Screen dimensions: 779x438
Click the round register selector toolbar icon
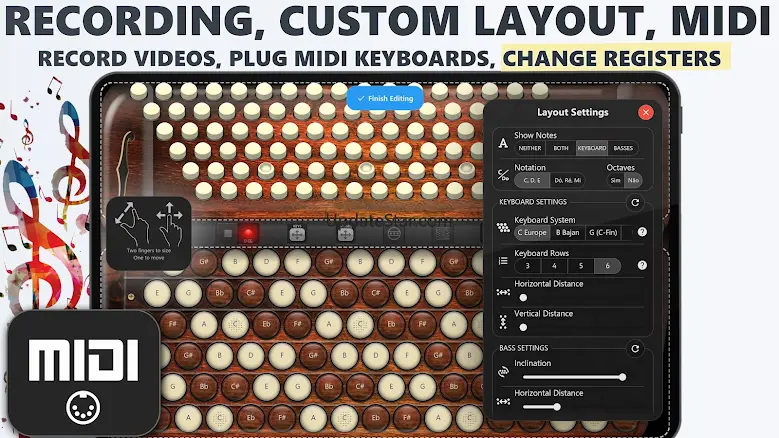pyautogui.click(x=394, y=233)
